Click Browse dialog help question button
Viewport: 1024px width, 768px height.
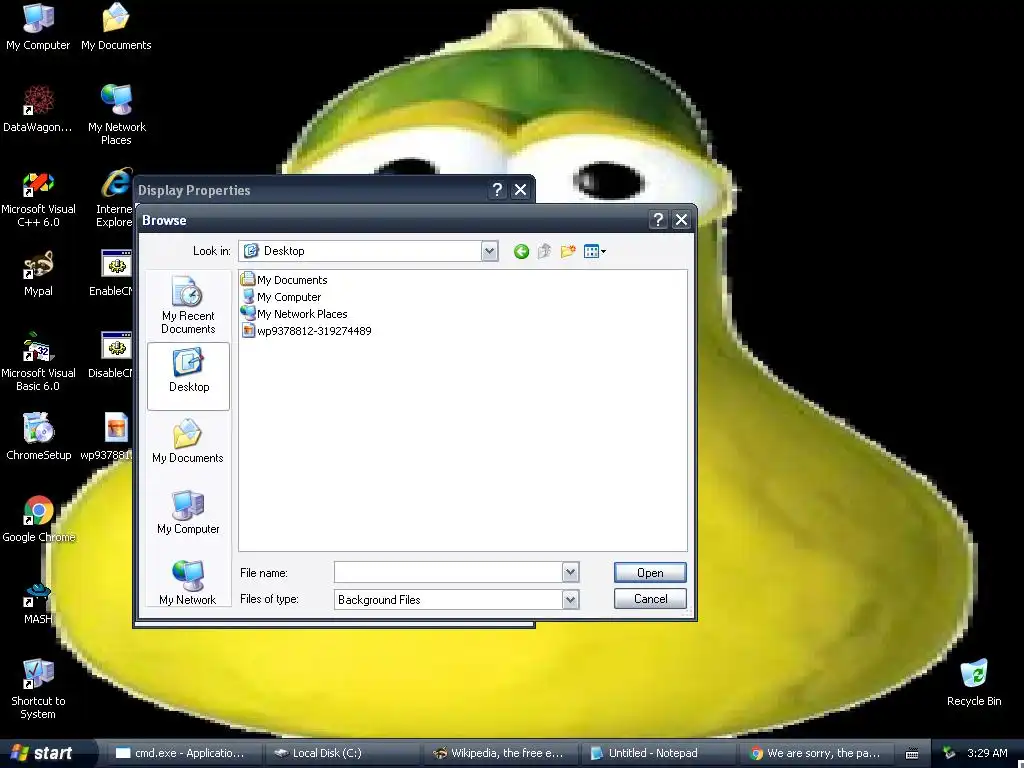click(658, 220)
